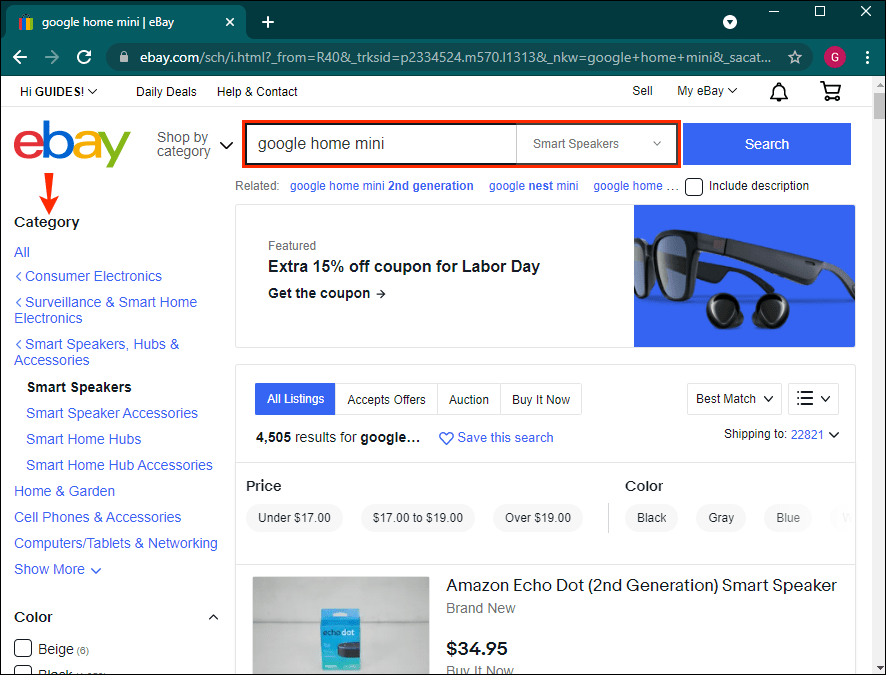
Task: Open the Shop by category dropdown
Action: (x=194, y=145)
